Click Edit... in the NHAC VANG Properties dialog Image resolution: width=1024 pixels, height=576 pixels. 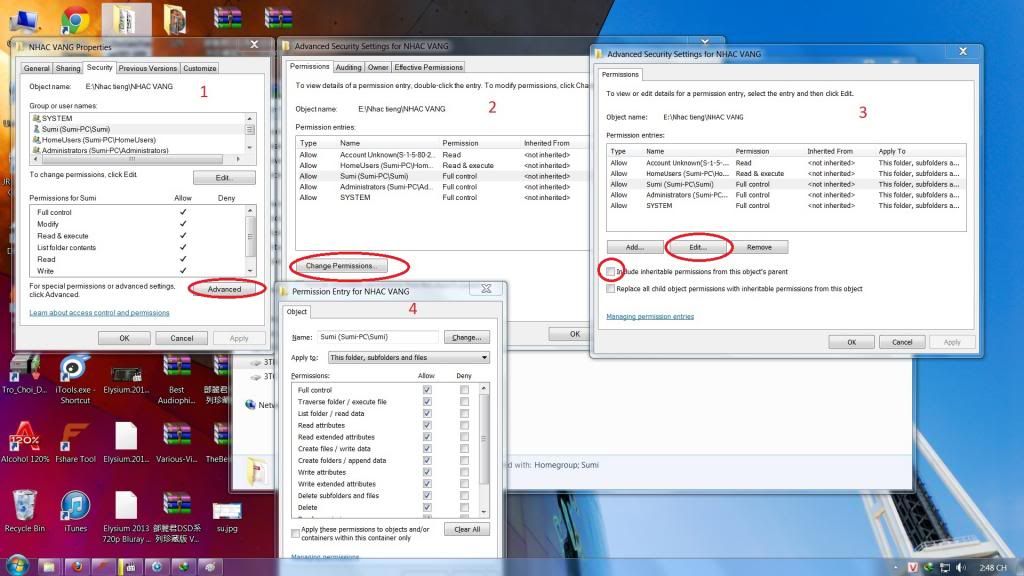224,178
